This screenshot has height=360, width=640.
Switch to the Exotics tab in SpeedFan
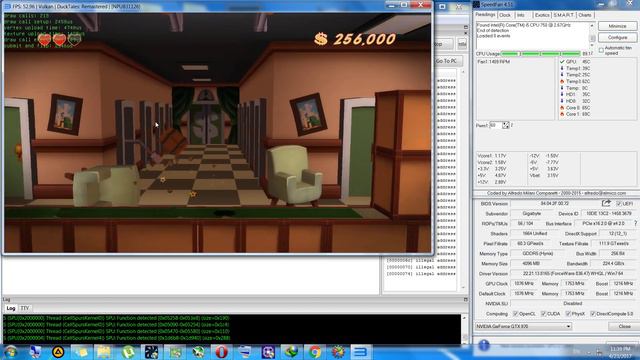click(x=542, y=15)
